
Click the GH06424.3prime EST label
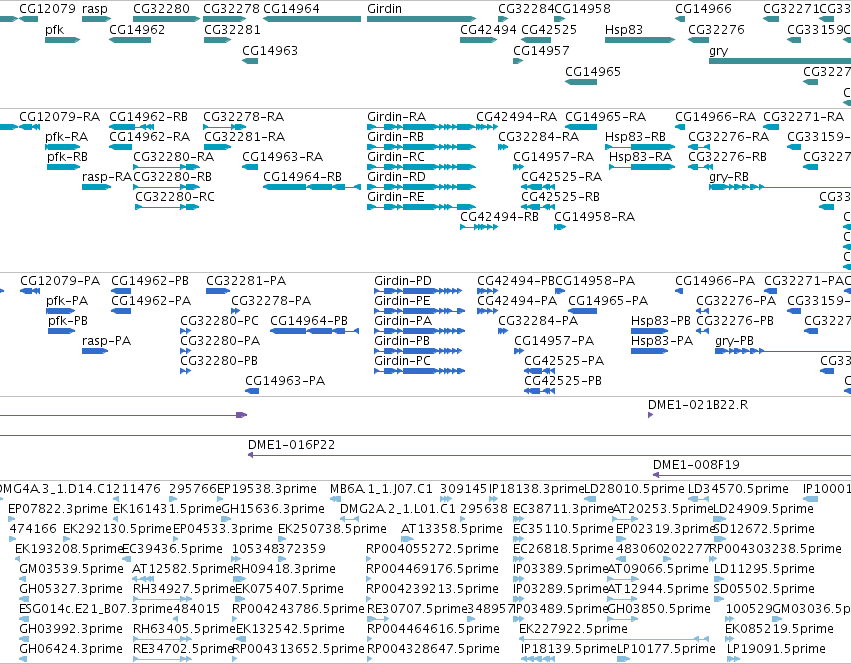71,649
